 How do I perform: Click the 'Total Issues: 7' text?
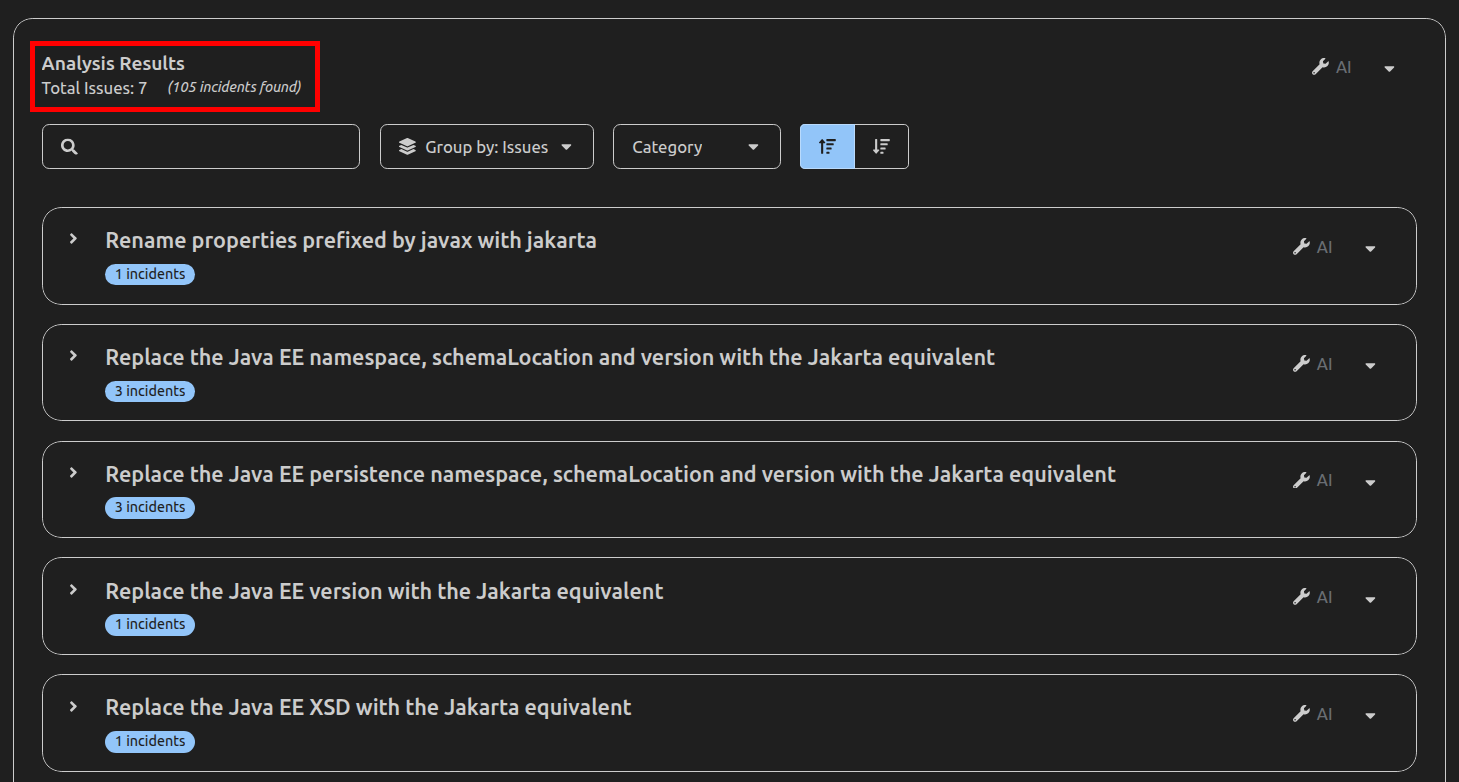click(94, 88)
